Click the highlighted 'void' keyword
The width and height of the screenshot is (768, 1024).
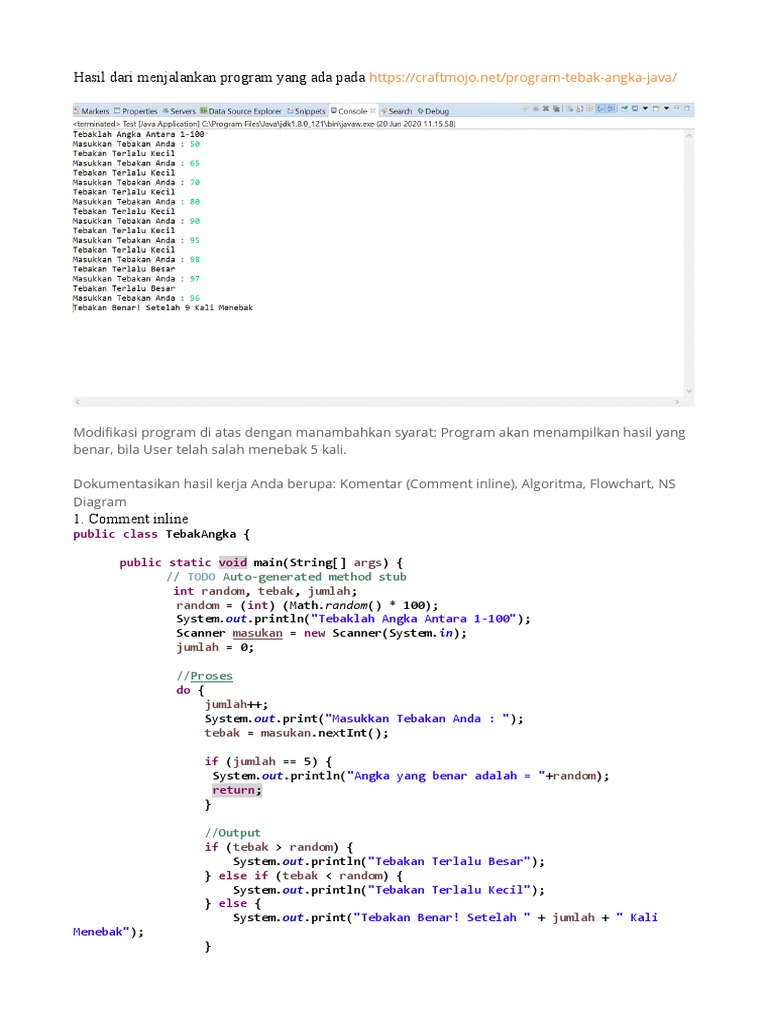click(232, 562)
